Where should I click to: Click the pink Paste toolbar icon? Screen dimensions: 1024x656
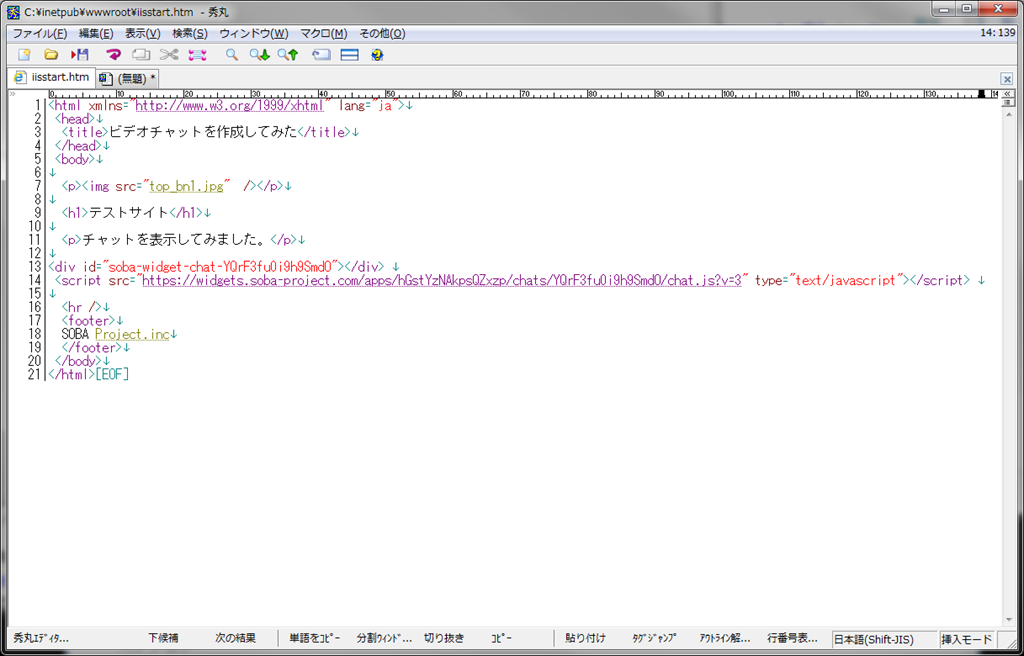[x=197, y=55]
